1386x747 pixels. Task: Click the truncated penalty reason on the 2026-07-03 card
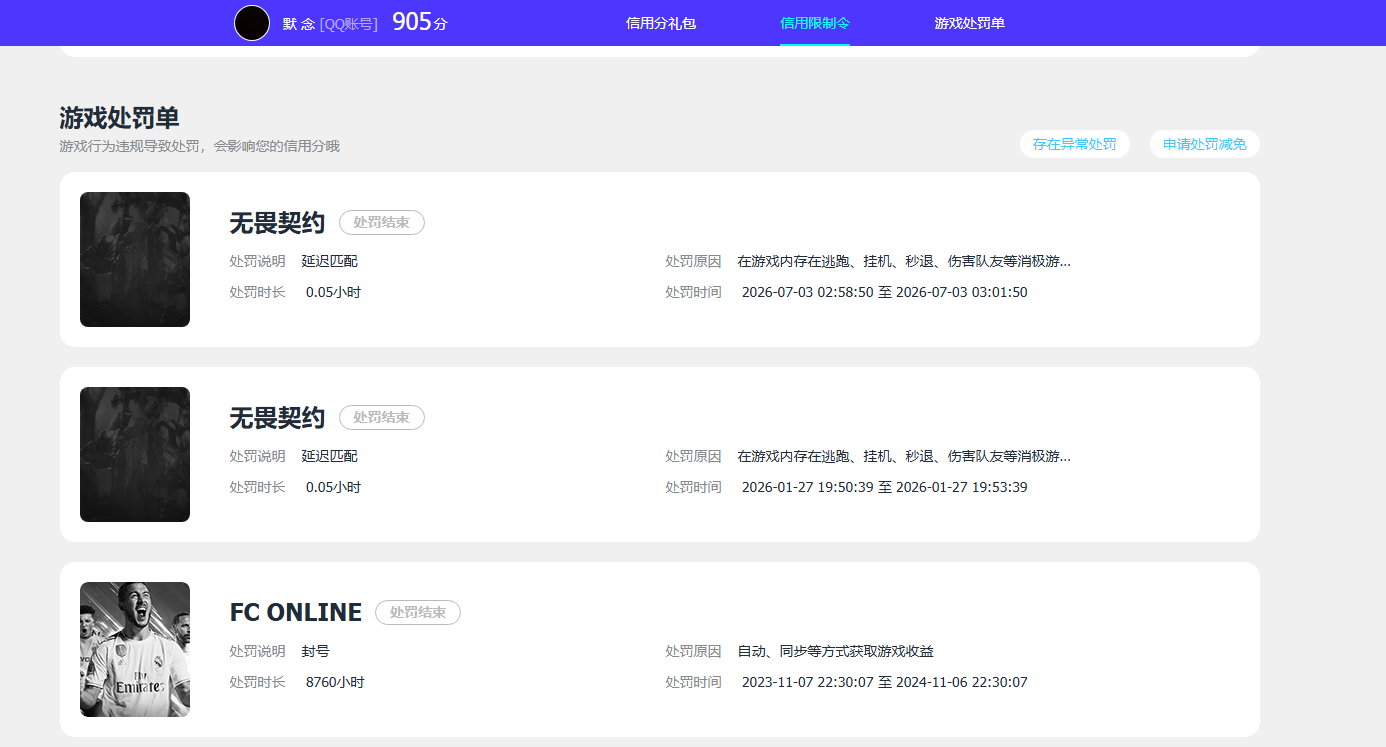tap(904, 261)
